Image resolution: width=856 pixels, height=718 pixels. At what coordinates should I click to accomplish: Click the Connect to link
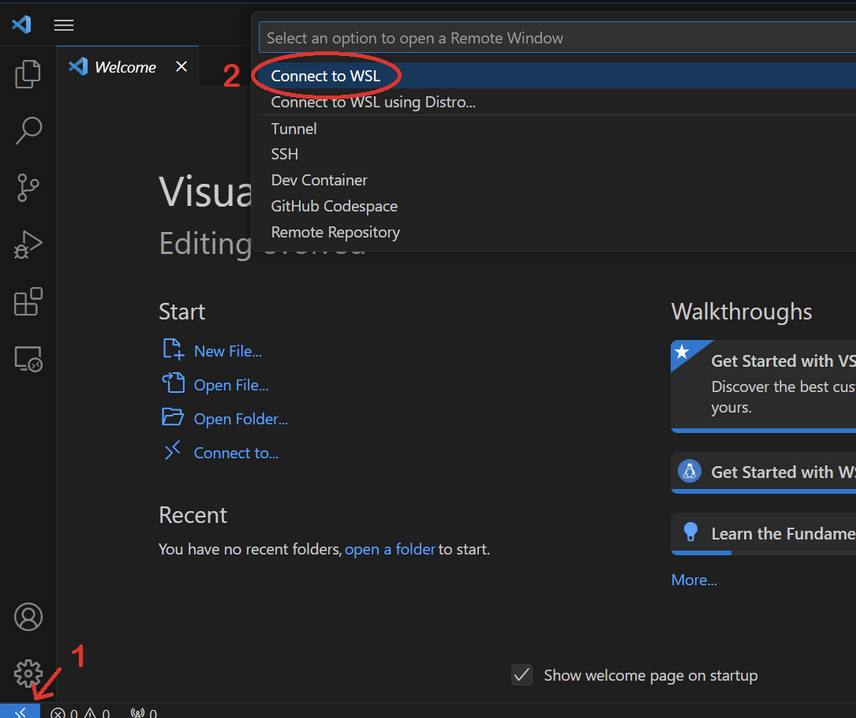click(236, 453)
